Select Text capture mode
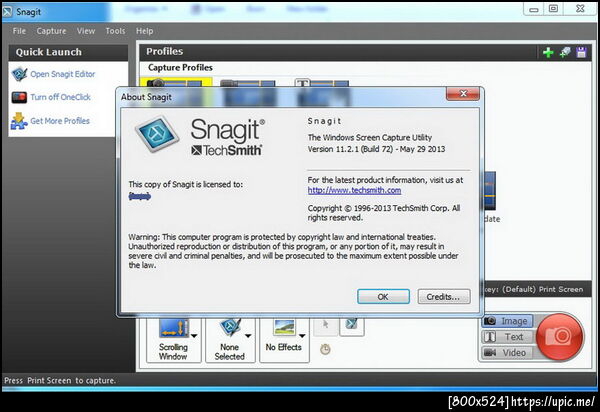 tap(508, 337)
